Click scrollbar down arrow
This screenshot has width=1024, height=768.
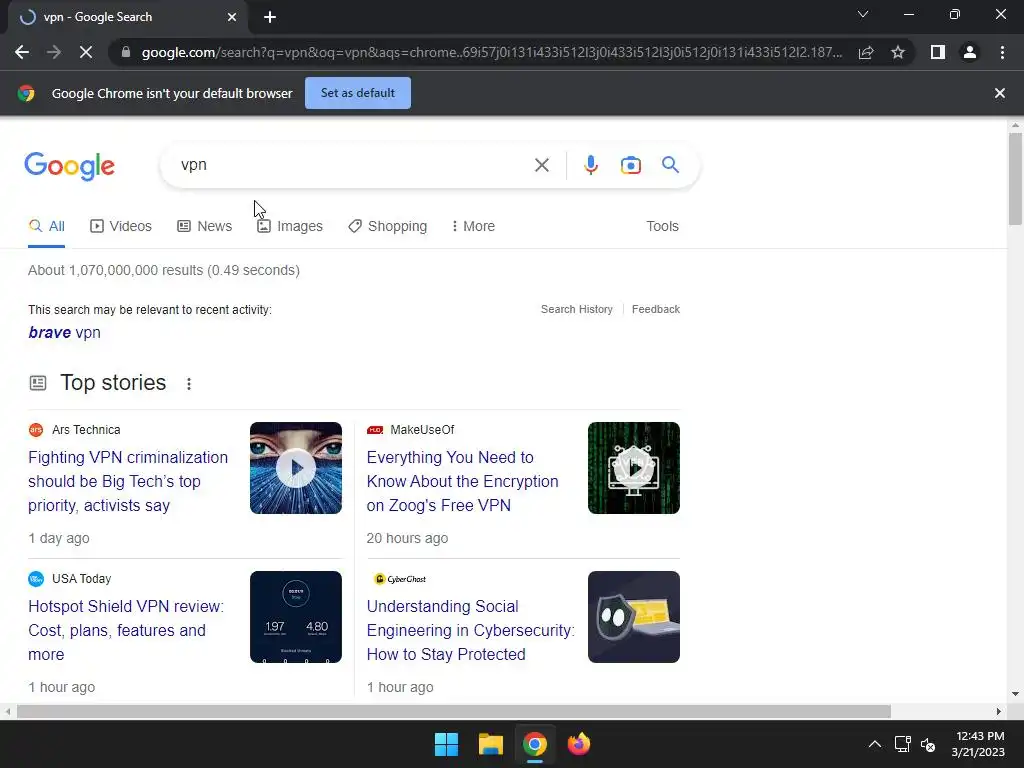[1015, 694]
